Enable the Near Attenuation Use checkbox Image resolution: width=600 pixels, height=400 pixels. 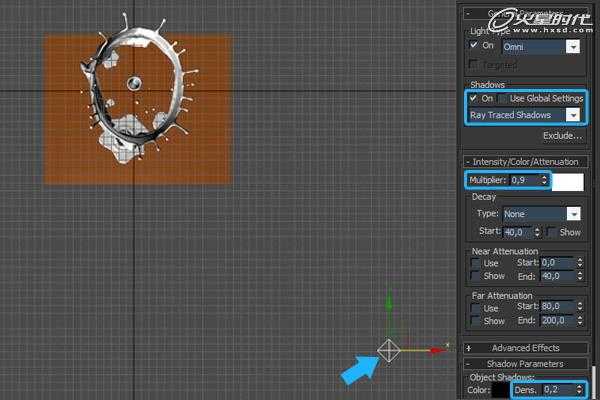(x=476, y=263)
